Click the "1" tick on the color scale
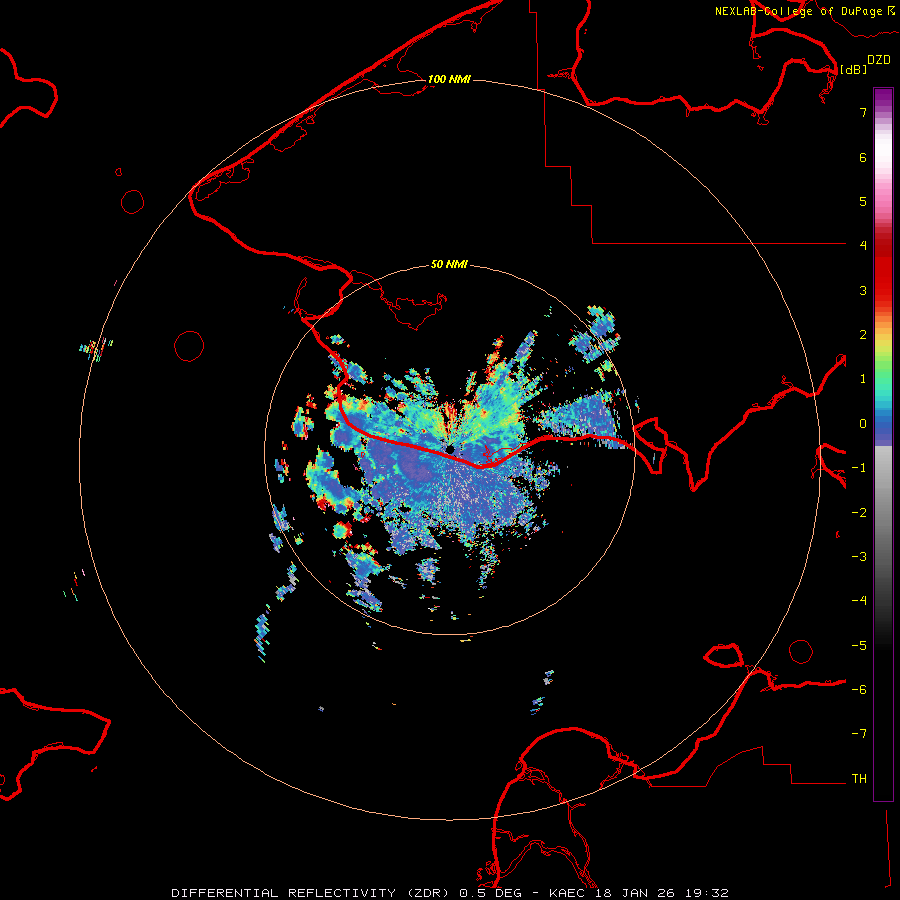 click(x=863, y=379)
